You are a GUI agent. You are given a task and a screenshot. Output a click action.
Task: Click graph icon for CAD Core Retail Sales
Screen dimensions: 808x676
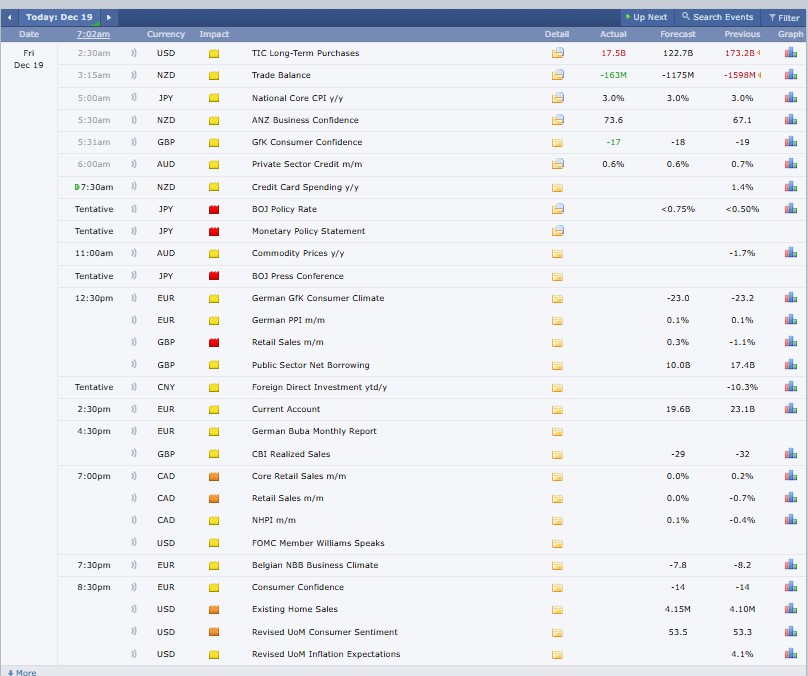pyautogui.click(x=791, y=476)
